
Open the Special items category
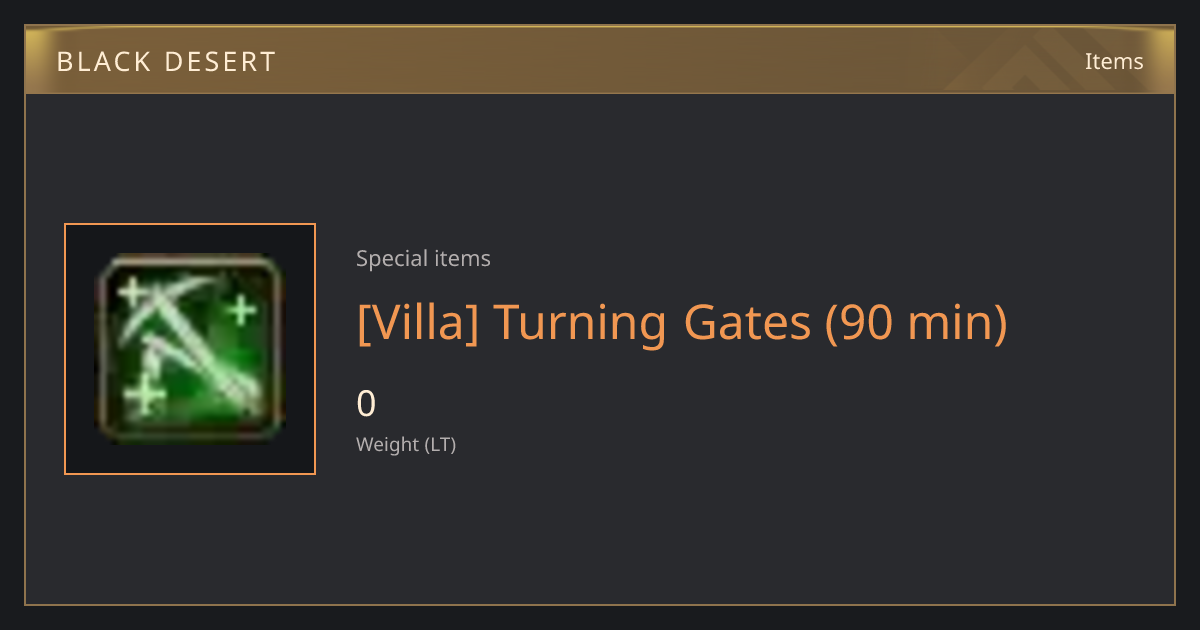click(423, 258)
